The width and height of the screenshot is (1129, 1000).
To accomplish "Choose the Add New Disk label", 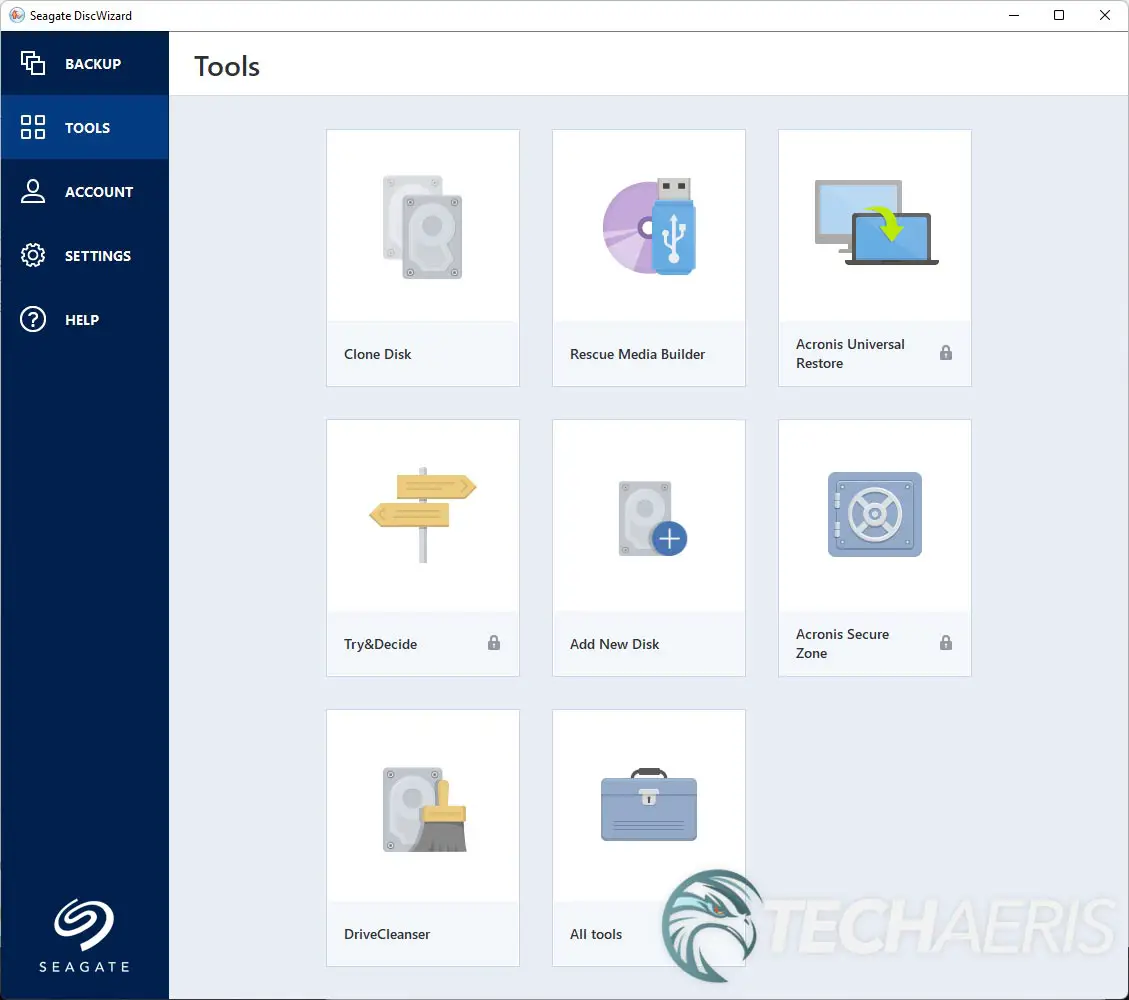I will [614, 644].
